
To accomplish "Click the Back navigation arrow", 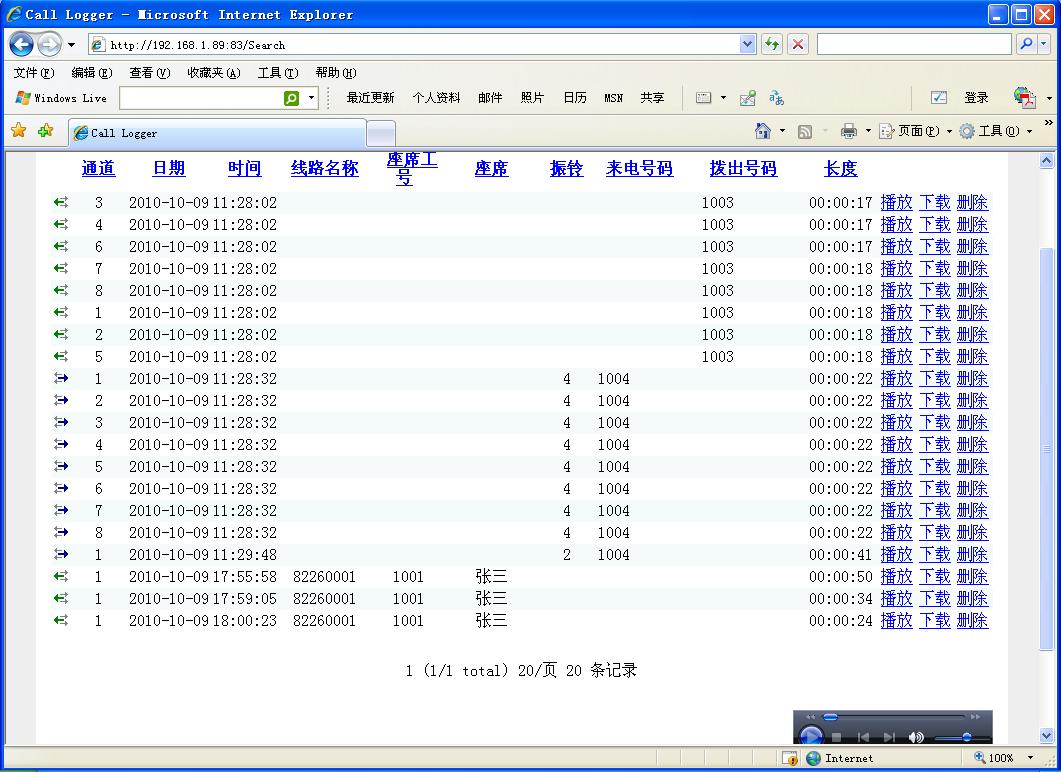I will [x=22, y=44].
